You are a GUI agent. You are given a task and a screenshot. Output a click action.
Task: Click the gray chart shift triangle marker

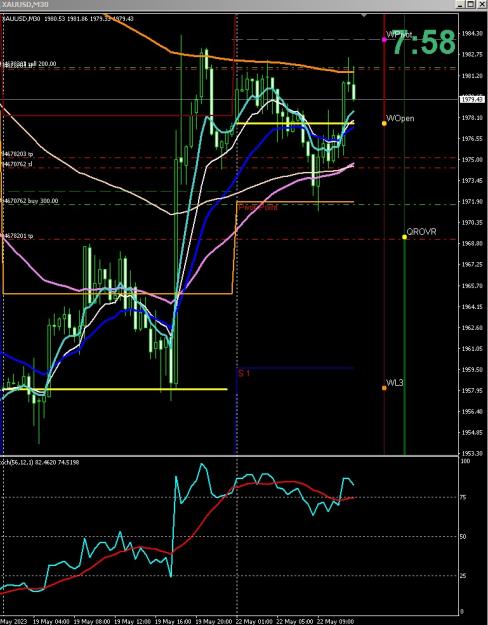click(x=364, y=15)
